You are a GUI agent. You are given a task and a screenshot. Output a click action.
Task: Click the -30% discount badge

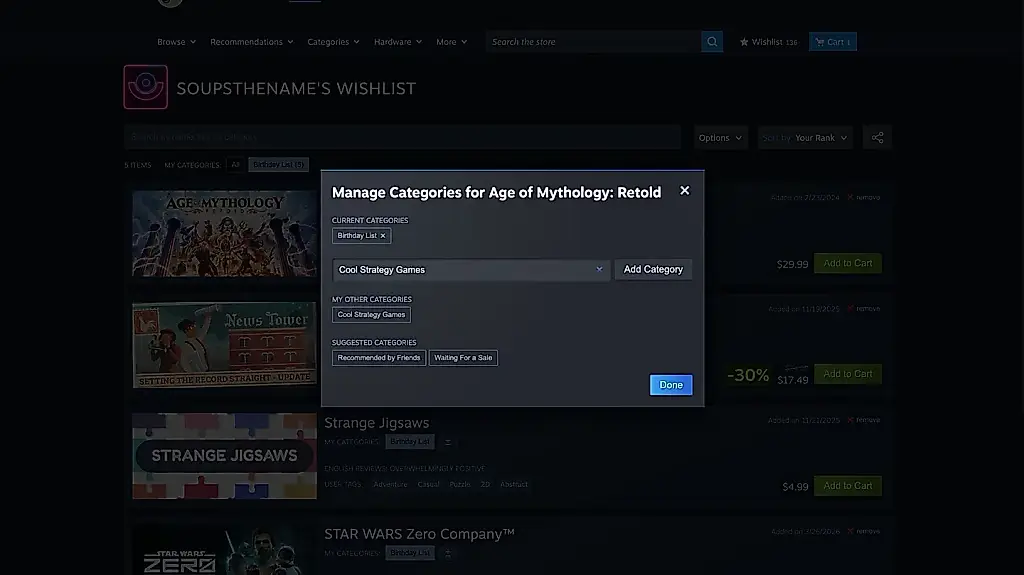click(748, 375)
